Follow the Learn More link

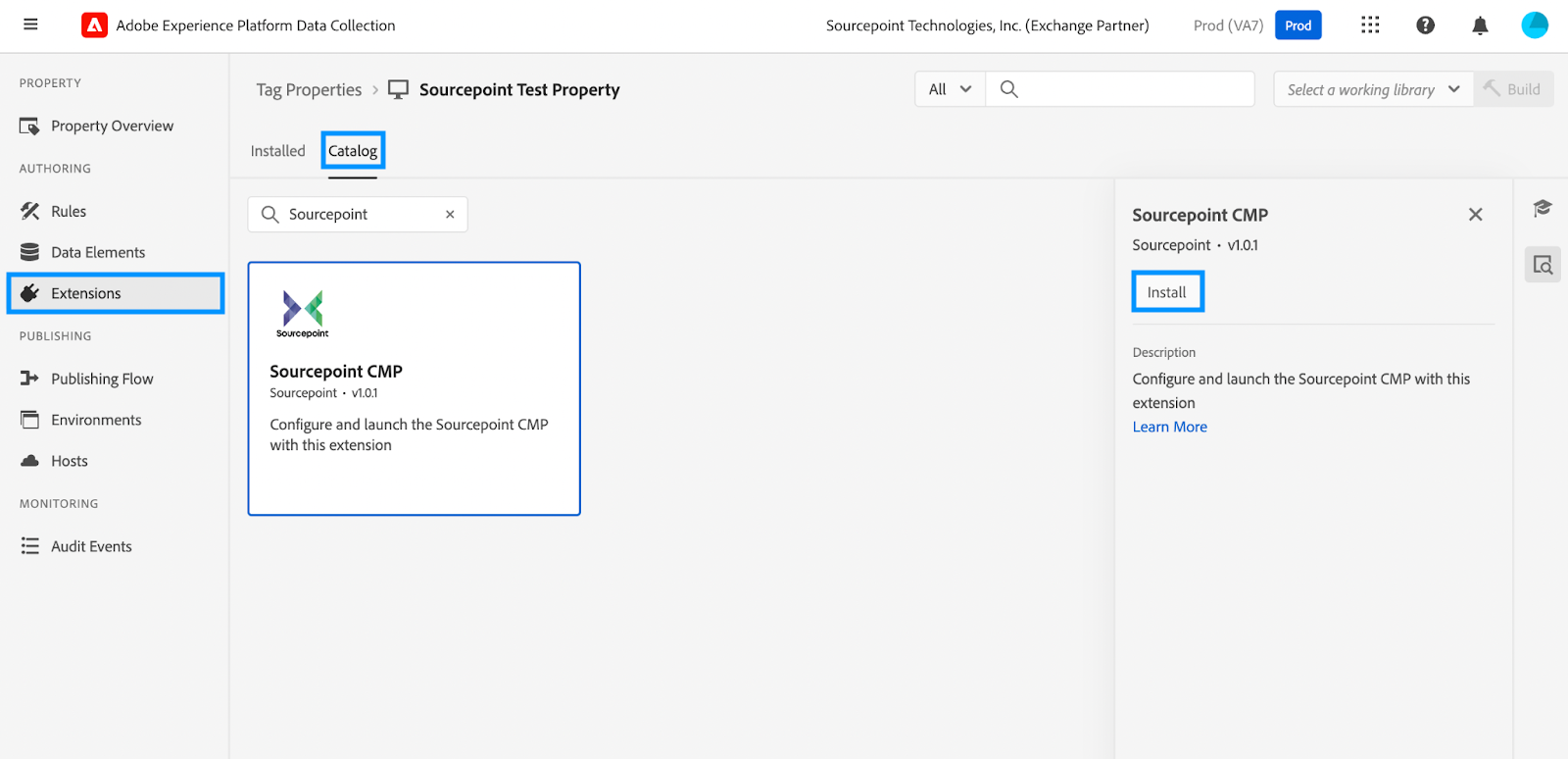coord(1170,427)
